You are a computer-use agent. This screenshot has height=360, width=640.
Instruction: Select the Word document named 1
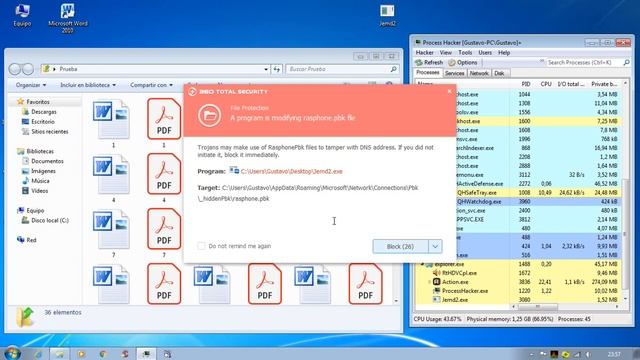tap(113, 124)
